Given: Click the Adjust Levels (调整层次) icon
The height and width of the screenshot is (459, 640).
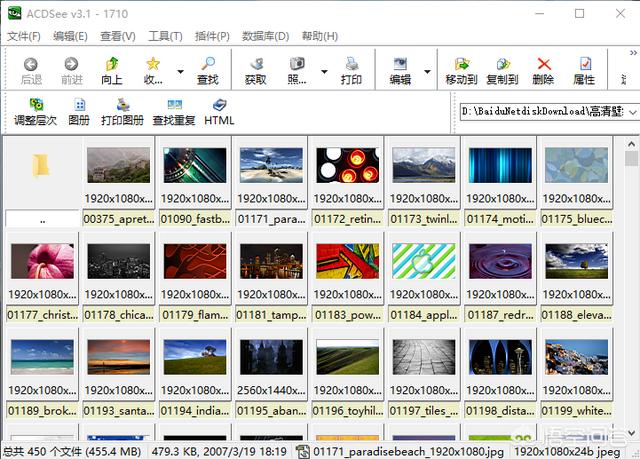Looking at the screenshot, I should click(x=36, y=105).
